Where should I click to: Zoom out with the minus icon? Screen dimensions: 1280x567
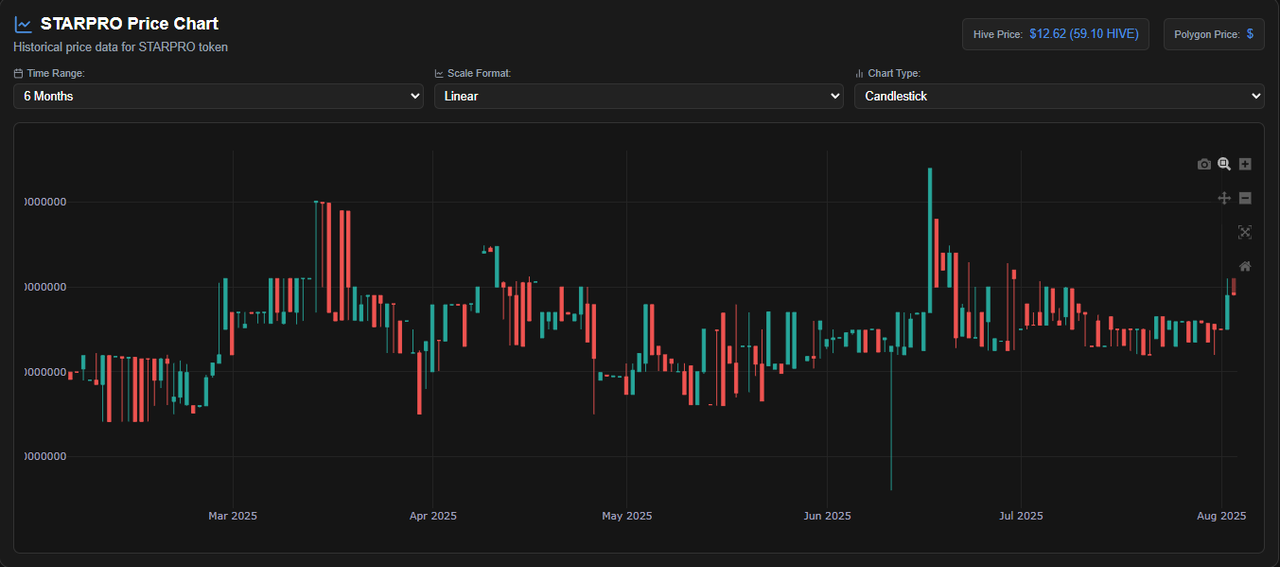1245,198
